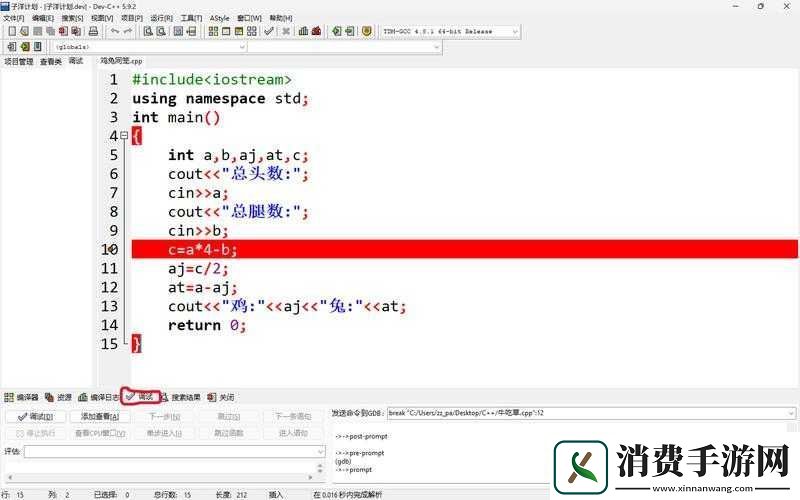This screenshot has width=800, height=500.
Task: Remove the breakpoint on line 10
Action: [110, 250]
